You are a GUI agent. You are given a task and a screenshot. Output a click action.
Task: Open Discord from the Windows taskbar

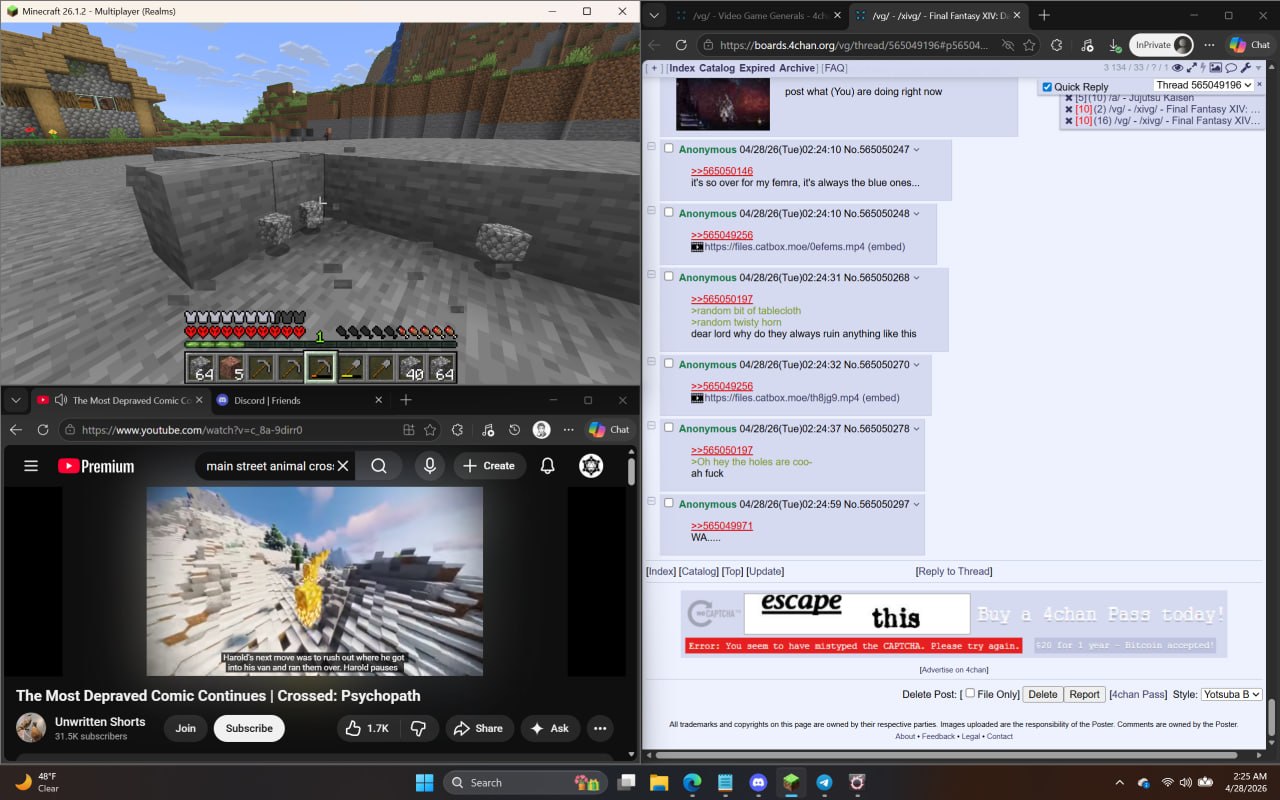(x=758, y=782)
